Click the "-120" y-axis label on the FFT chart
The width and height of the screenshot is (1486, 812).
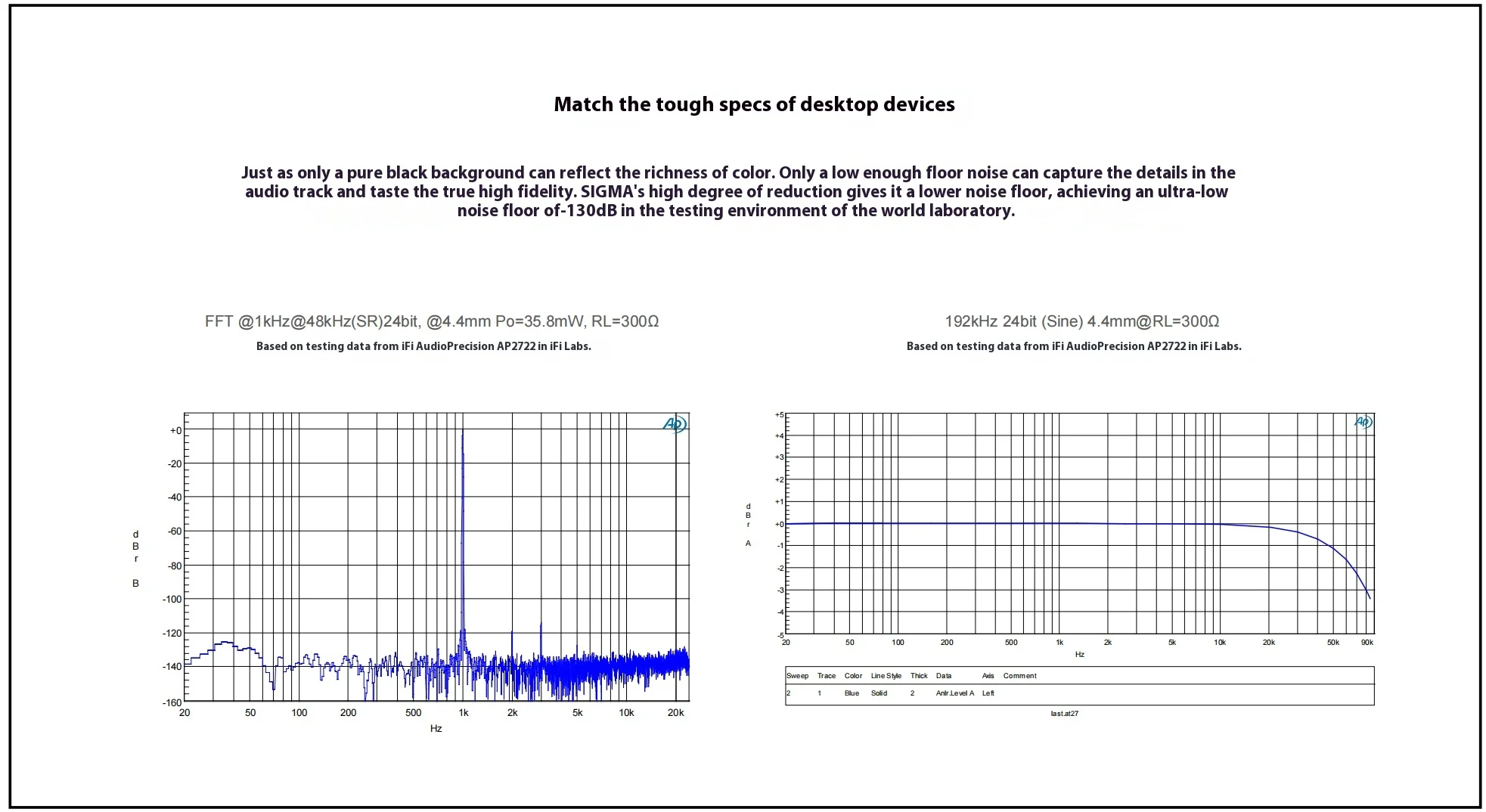click(x=172, y=634)
